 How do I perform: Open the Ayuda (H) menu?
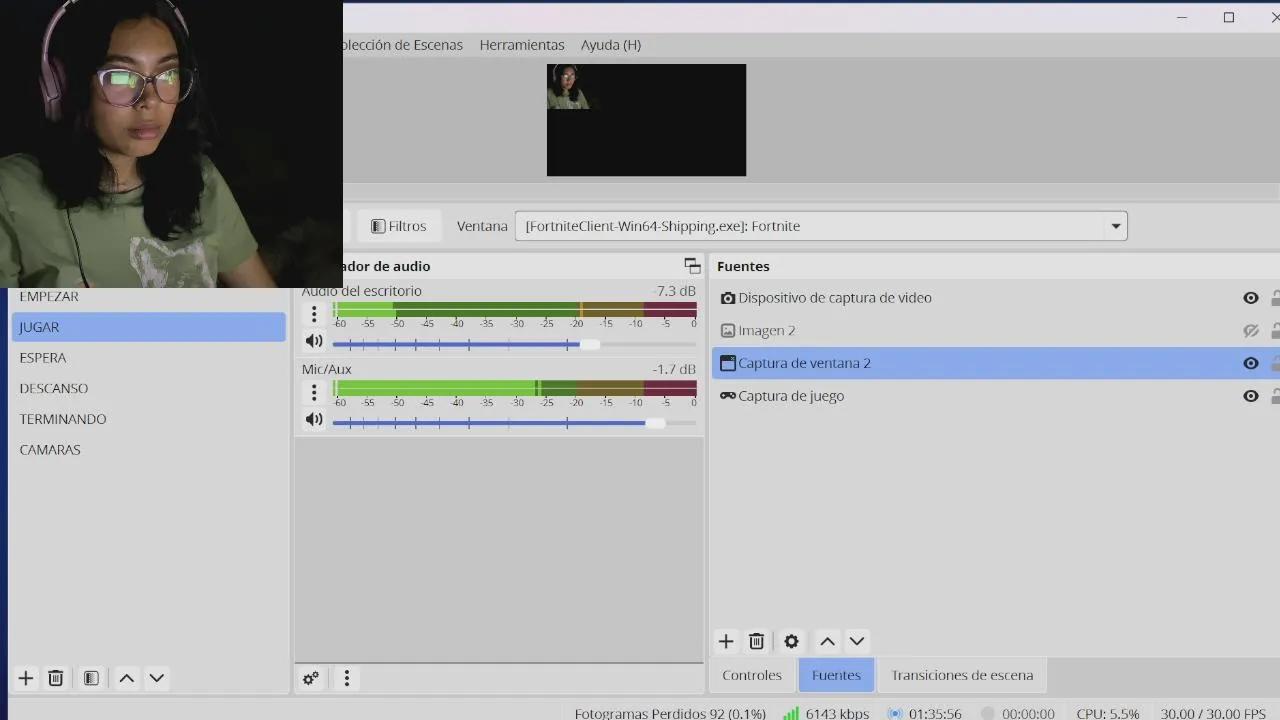tap(611, 45)
